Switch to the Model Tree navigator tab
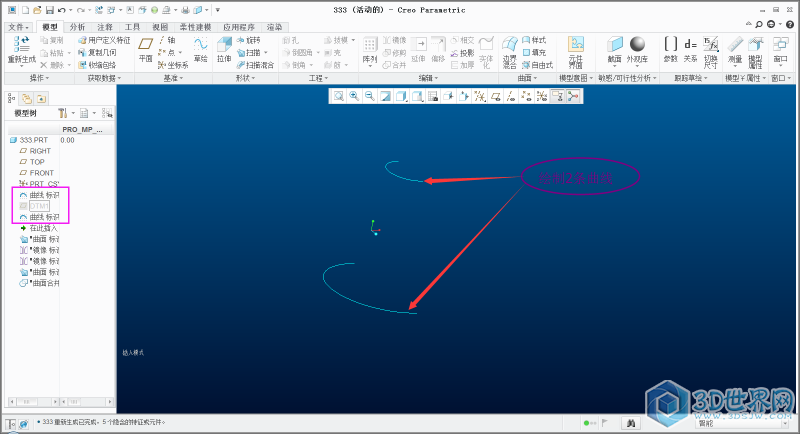Image resolution: width=800 pixels, height=434 pixels. (x=12, y=98)
